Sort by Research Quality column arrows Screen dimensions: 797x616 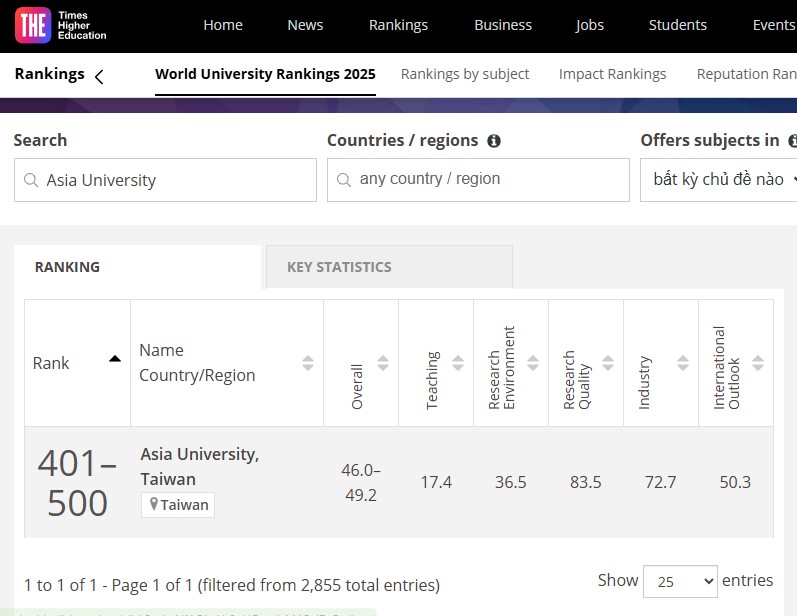click(608, 363)
